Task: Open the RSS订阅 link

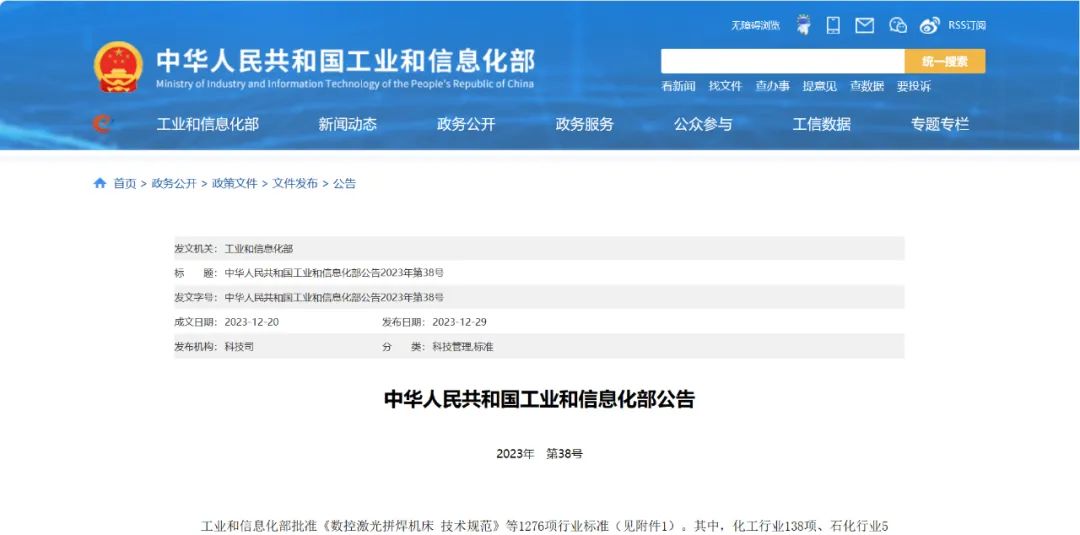Action: tap(966, 25)
